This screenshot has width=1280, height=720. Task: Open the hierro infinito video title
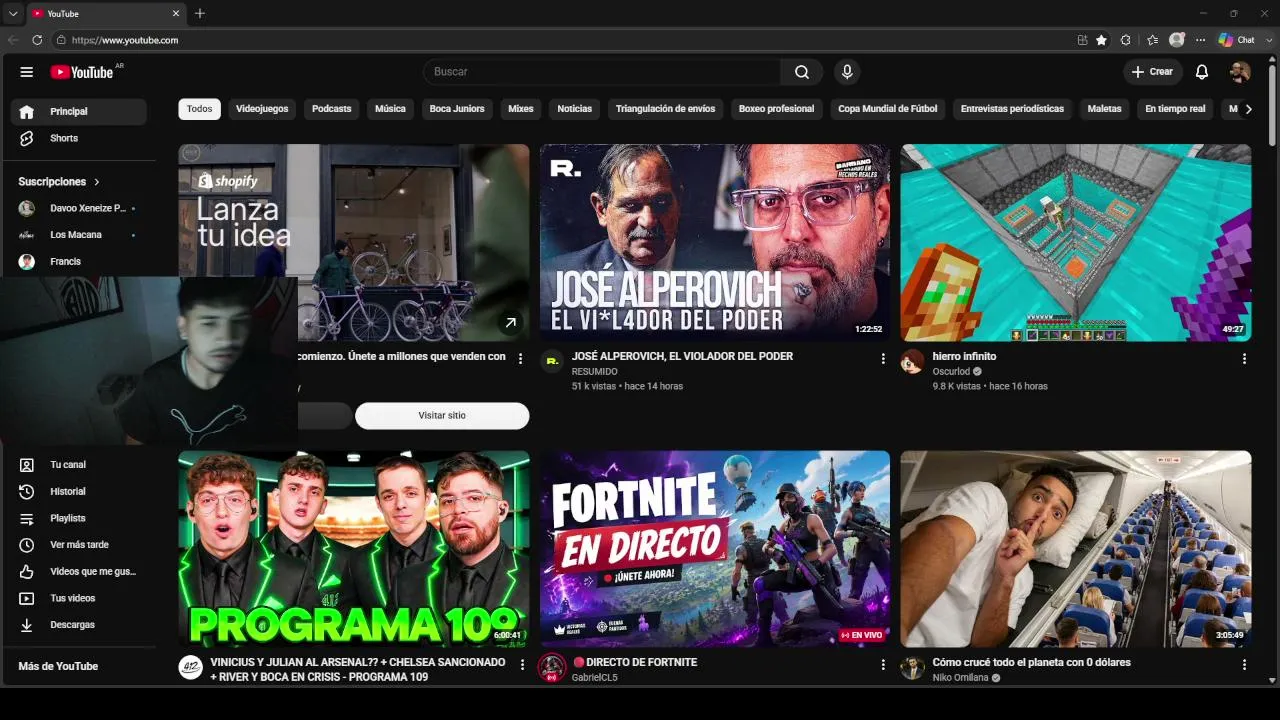tap(964, 356)
